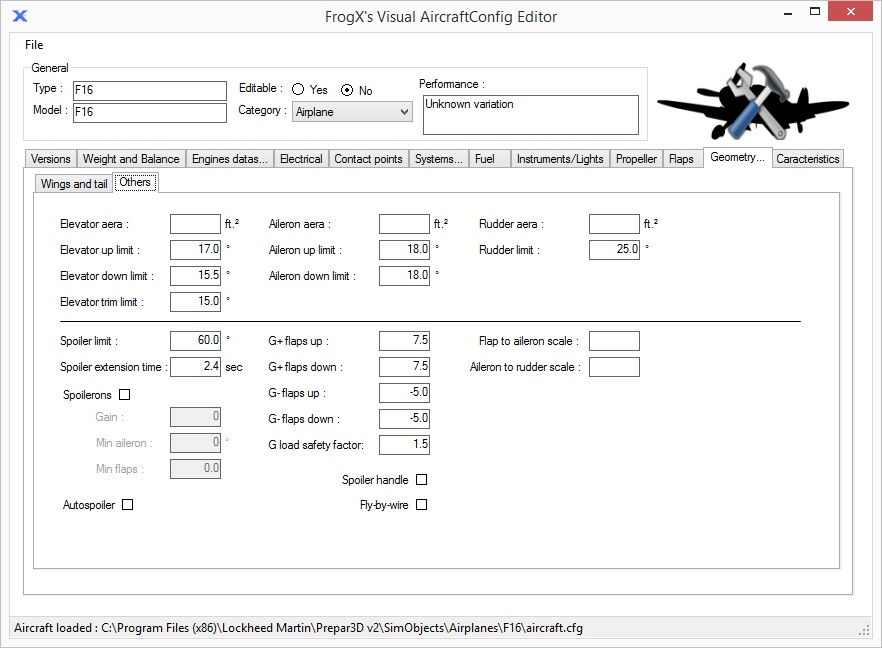The width and height of the screenshot is (882, 648).
Task: Click the Flap to aileron scale field
Action: pos(614,341)
